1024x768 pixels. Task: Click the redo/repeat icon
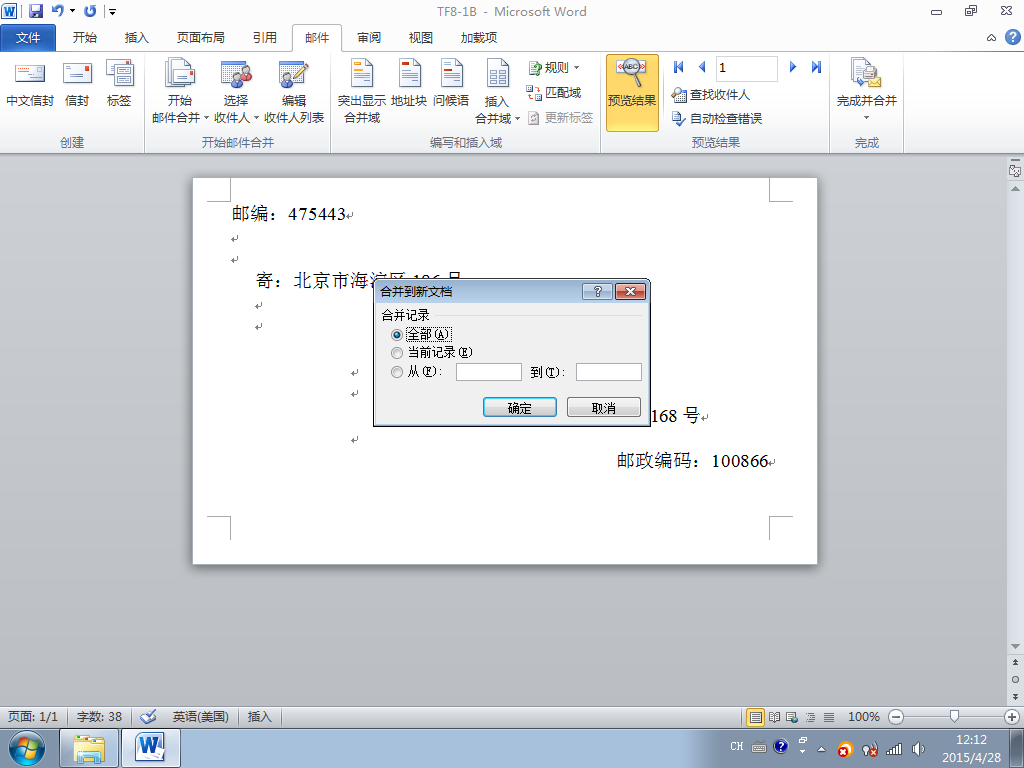point(90,11)
